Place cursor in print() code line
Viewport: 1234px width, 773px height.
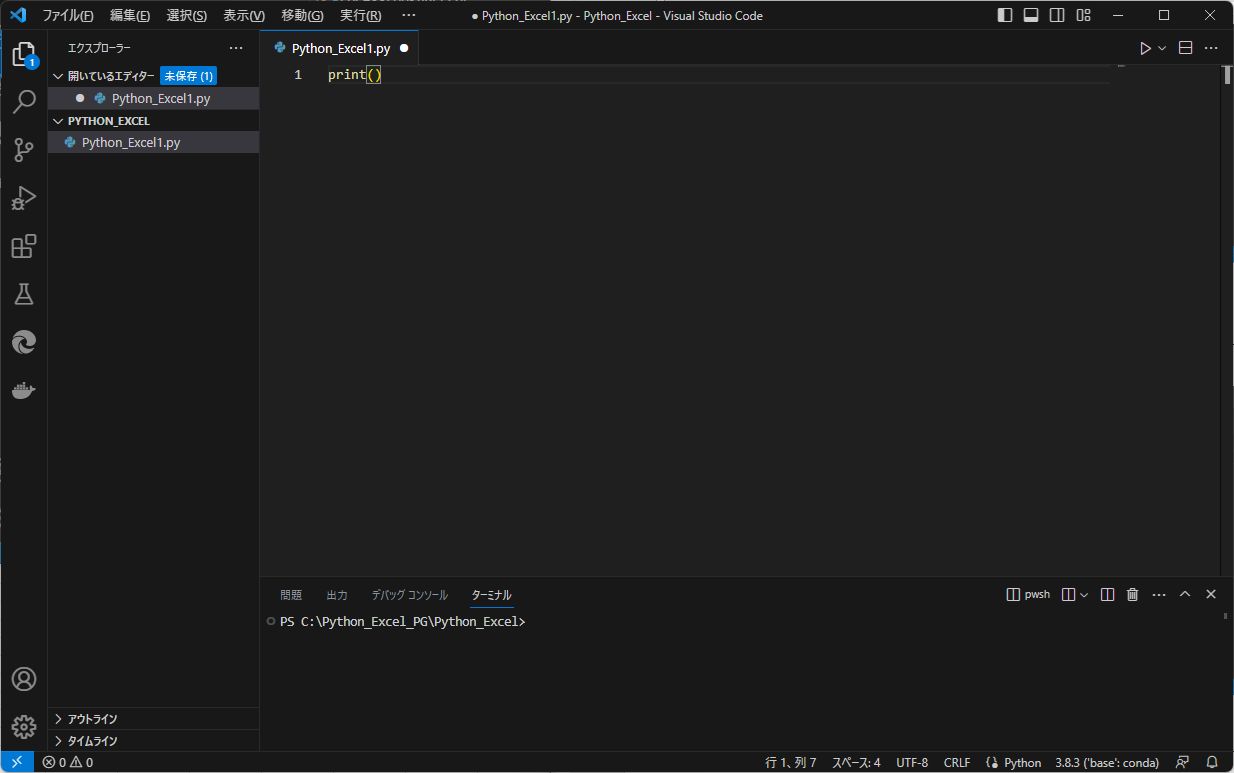pos(355,75)
